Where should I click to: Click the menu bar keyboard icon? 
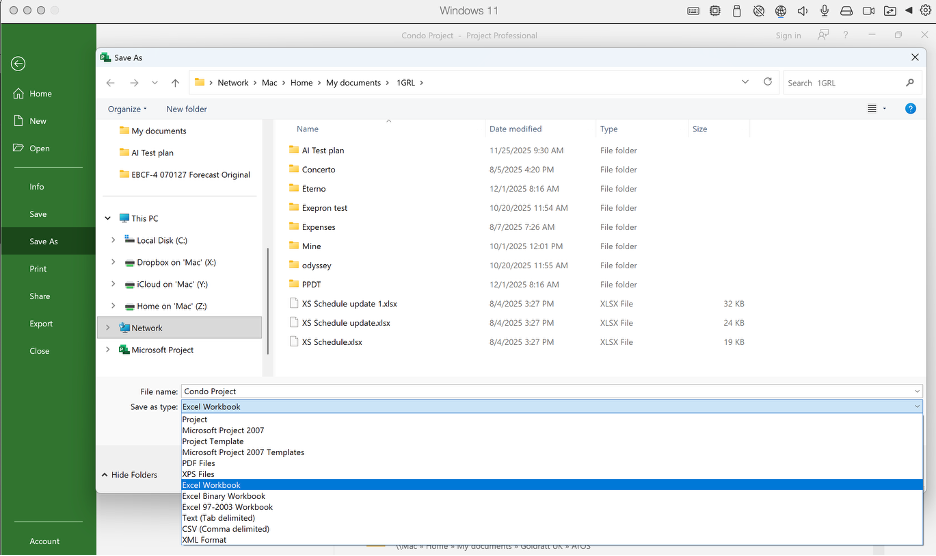pyautogui.click(x=693, y=11)
